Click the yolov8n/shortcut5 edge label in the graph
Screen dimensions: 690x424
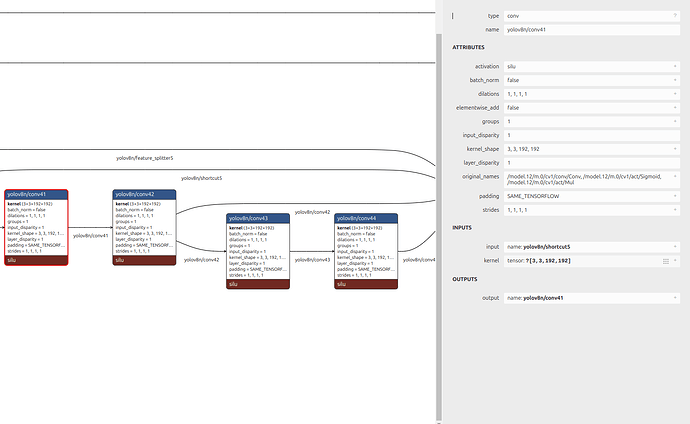point(201,178)
